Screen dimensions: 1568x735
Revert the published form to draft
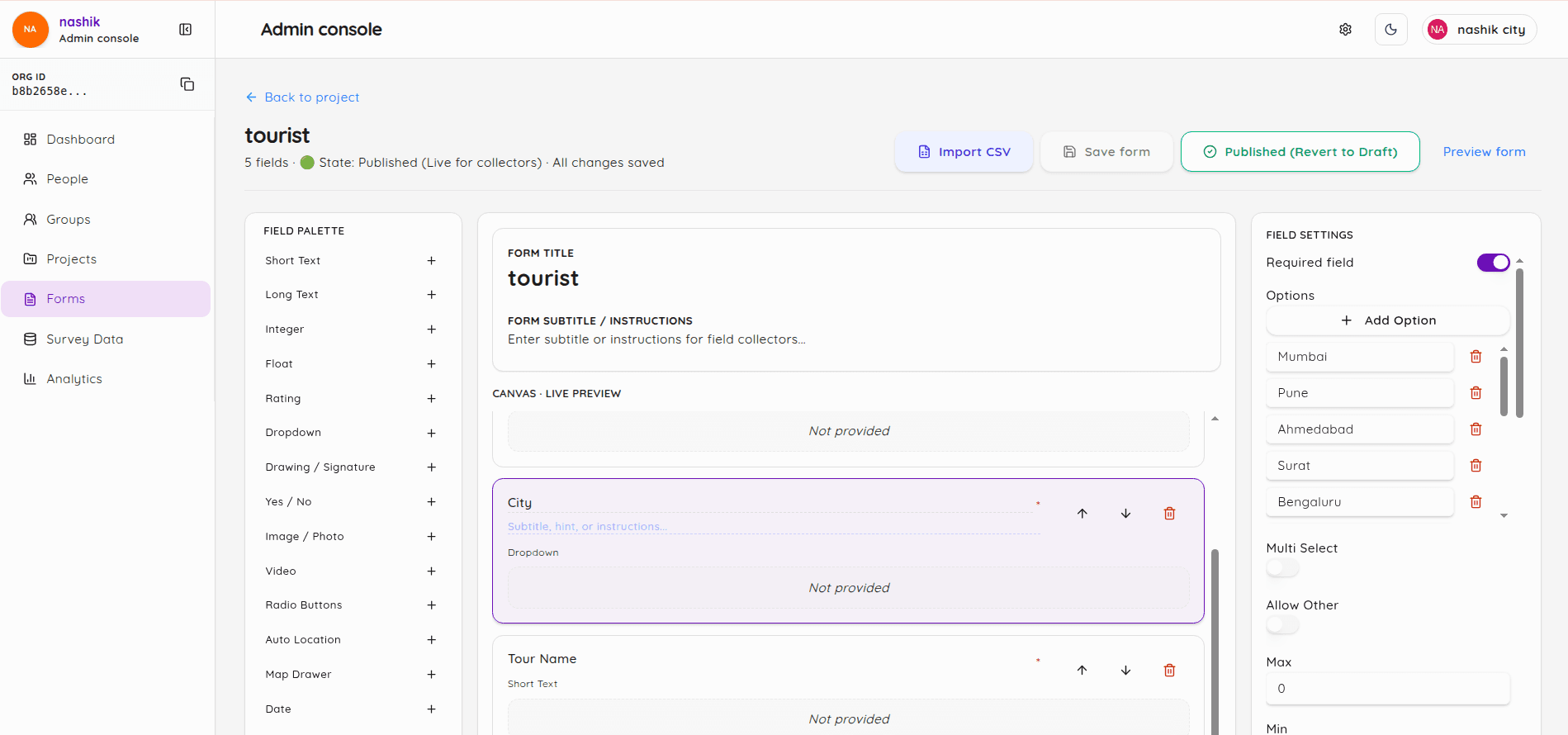1300,152
